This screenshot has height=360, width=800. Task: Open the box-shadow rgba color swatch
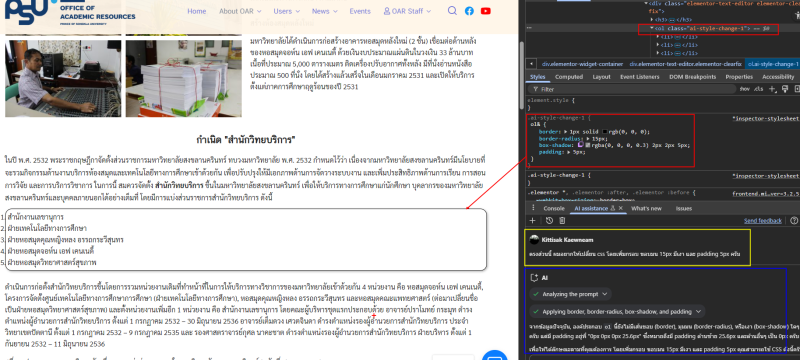pos(587,145)
